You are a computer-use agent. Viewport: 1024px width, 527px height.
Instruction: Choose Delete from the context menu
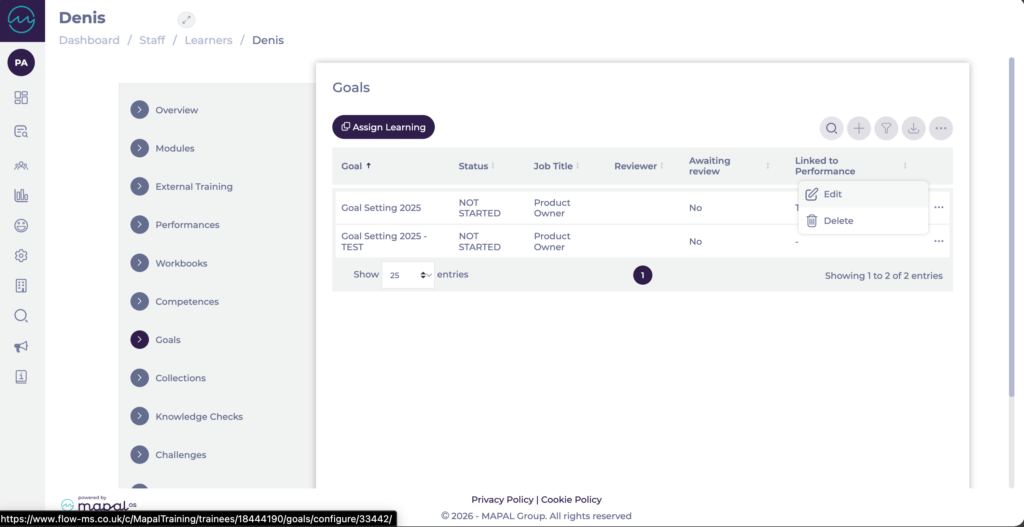click(837, 221)
